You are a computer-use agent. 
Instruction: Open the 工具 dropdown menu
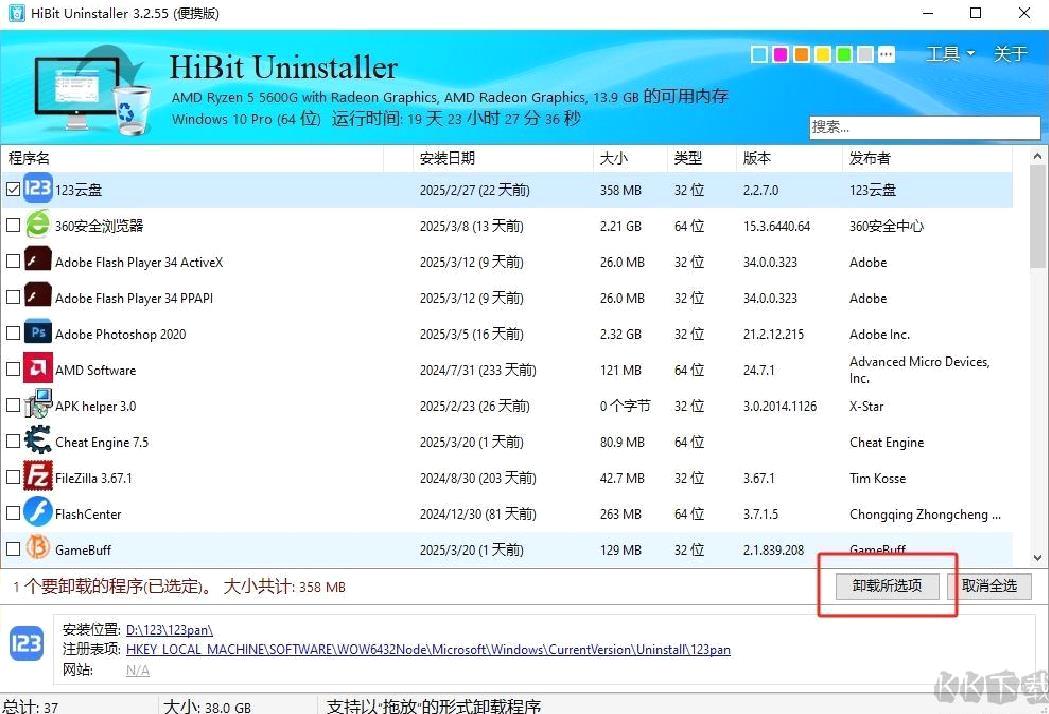[x=950, y=54]
